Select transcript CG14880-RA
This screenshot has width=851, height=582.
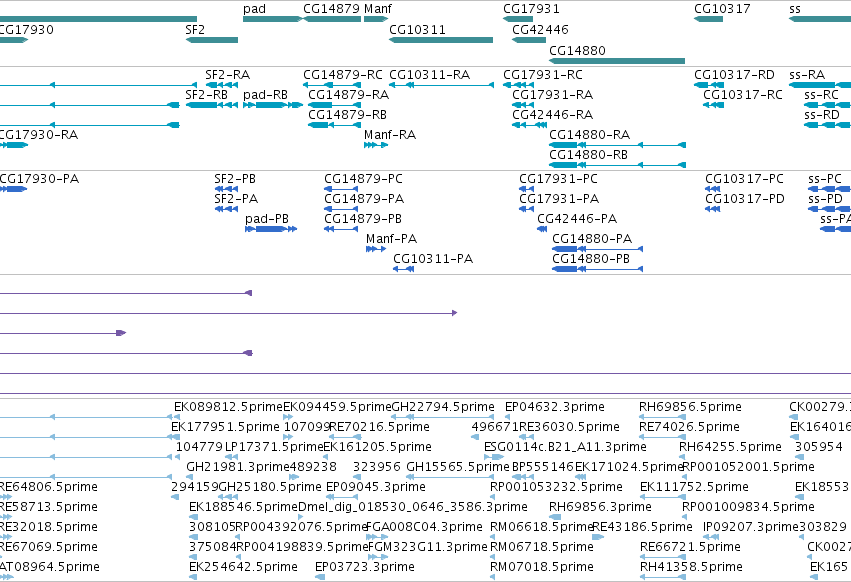point(618,145)
